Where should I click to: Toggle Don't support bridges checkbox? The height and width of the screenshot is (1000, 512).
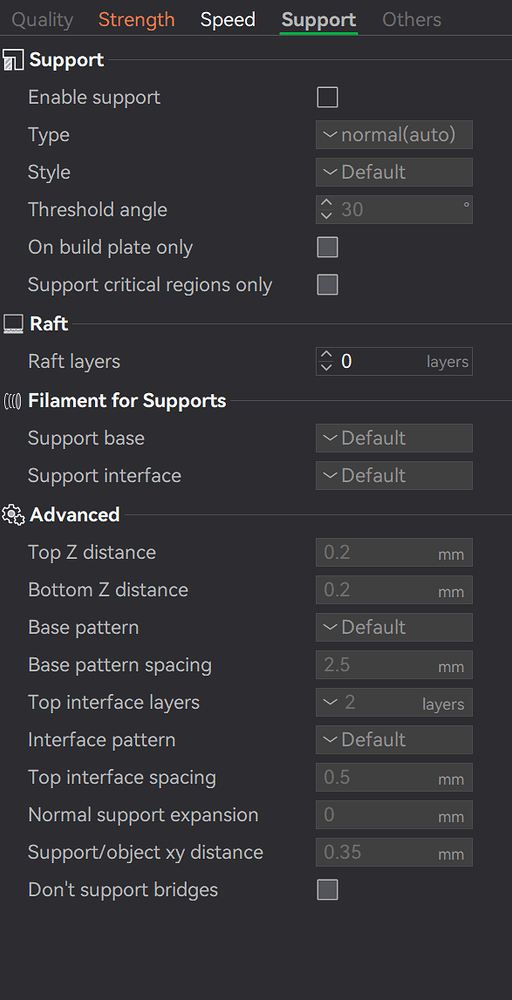(x=328, y=890)
